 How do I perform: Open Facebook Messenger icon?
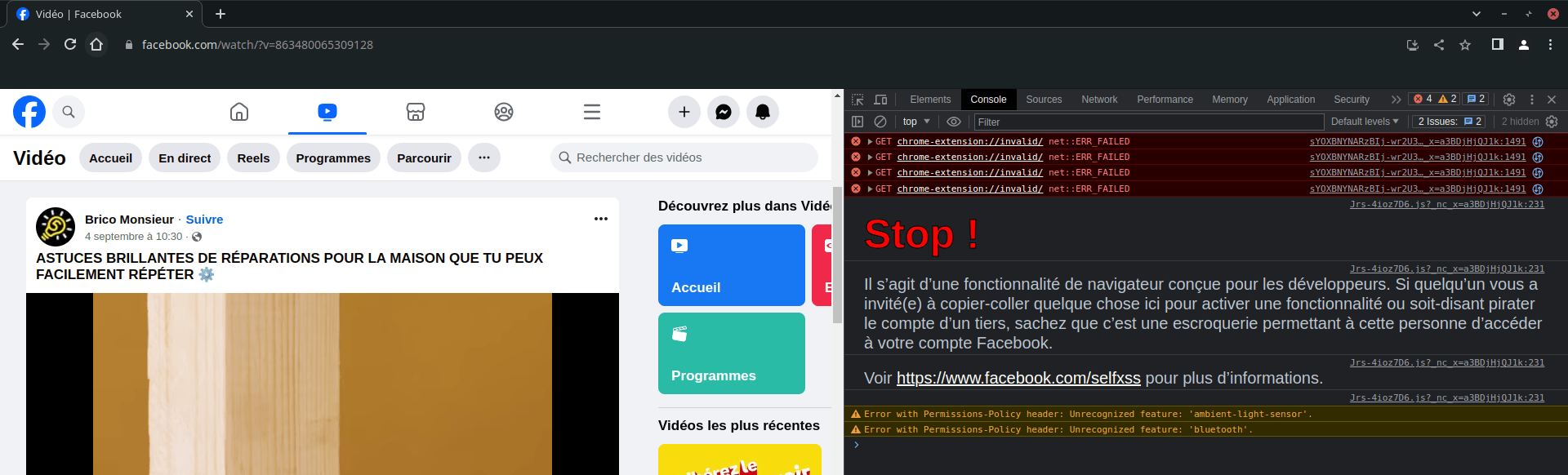point(723,112)
